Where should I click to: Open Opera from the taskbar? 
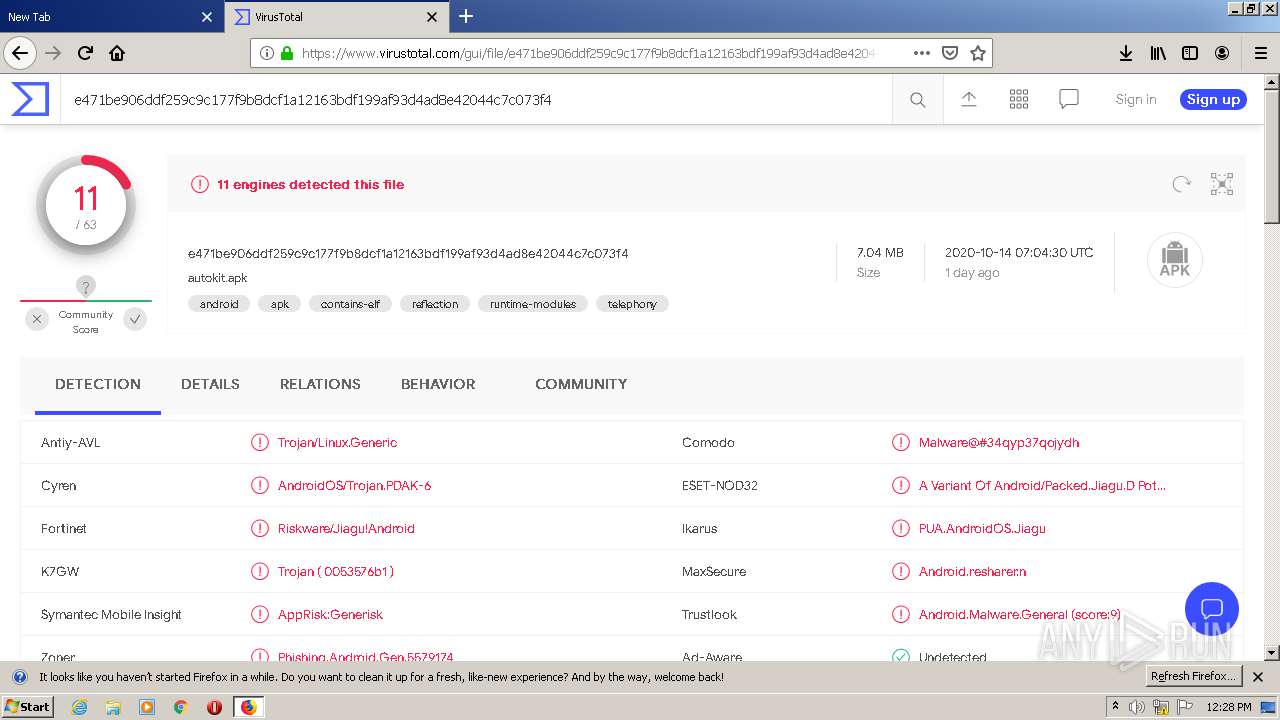coord(214,707)
